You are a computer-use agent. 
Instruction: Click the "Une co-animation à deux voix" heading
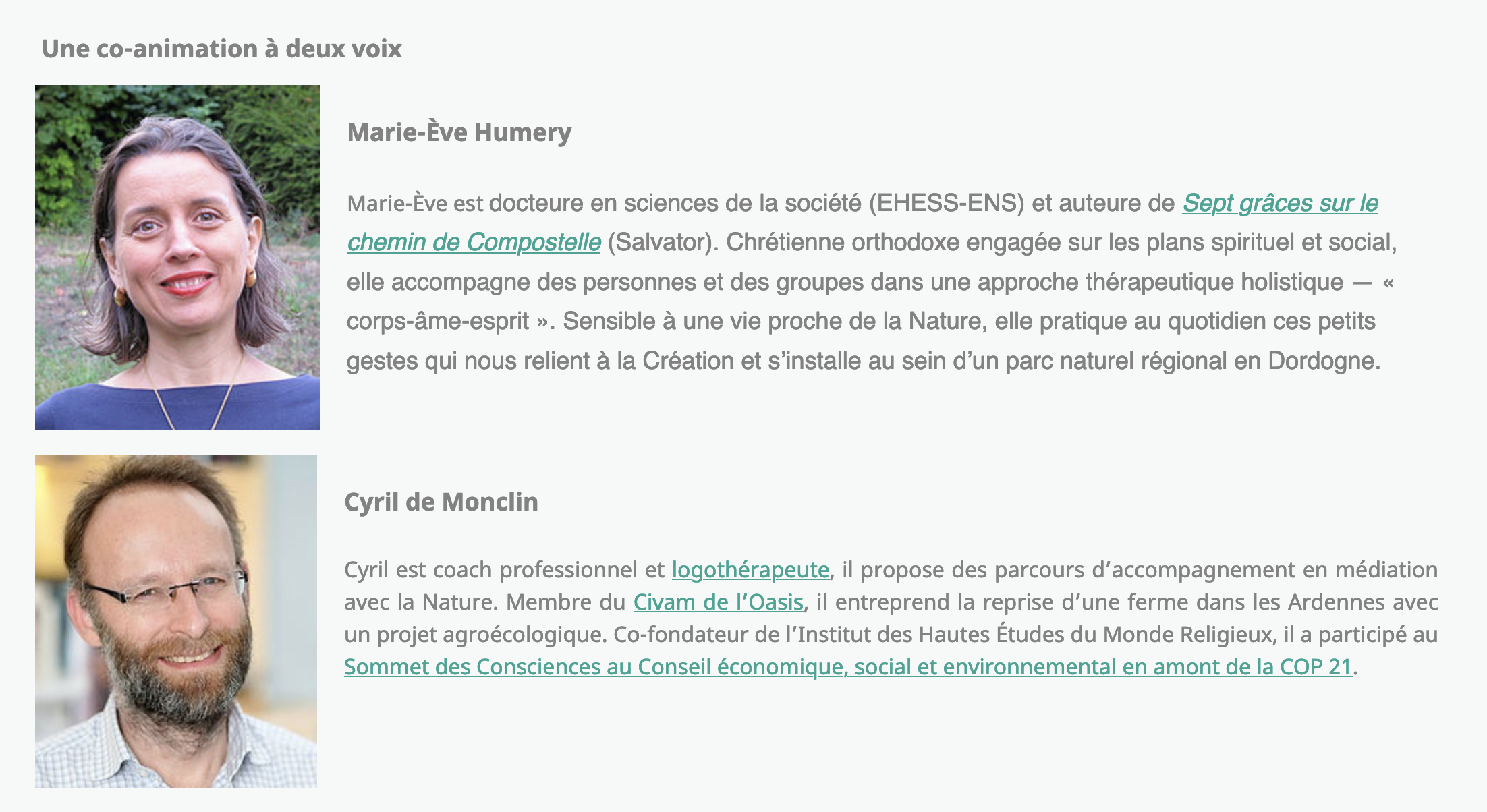tap(222, 49)
